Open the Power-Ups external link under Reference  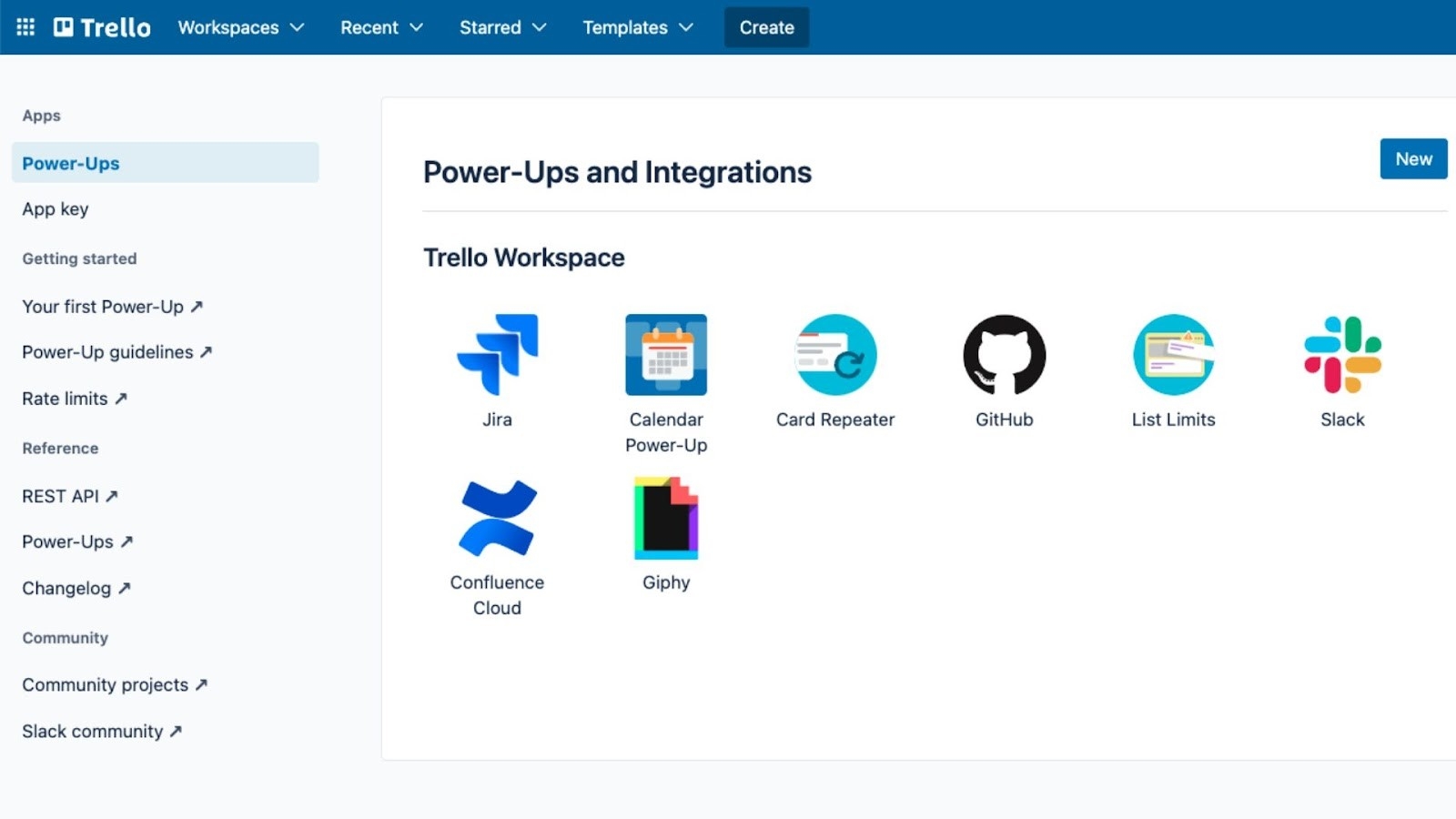[x=77, y=541]
